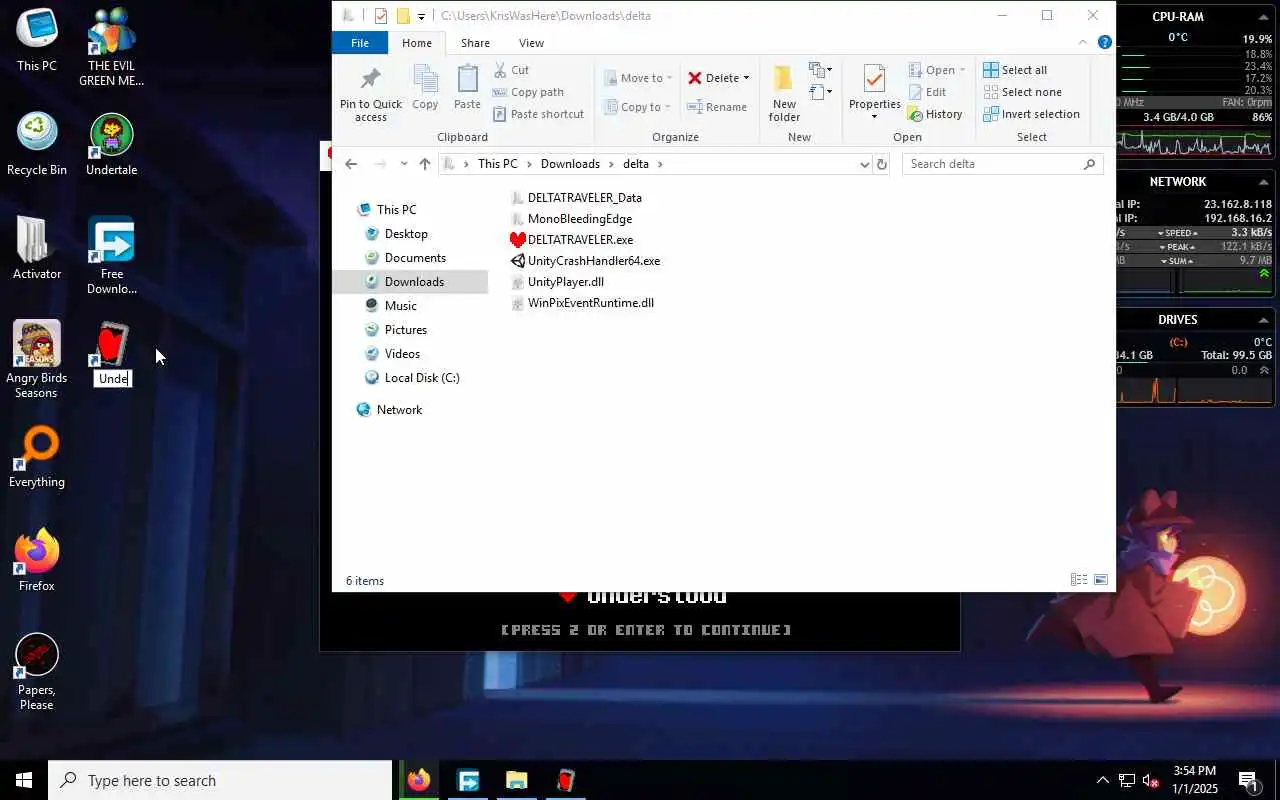Switch to Details view layout icon
This screenshot has height=800, width=1280.
[1079, 580]
